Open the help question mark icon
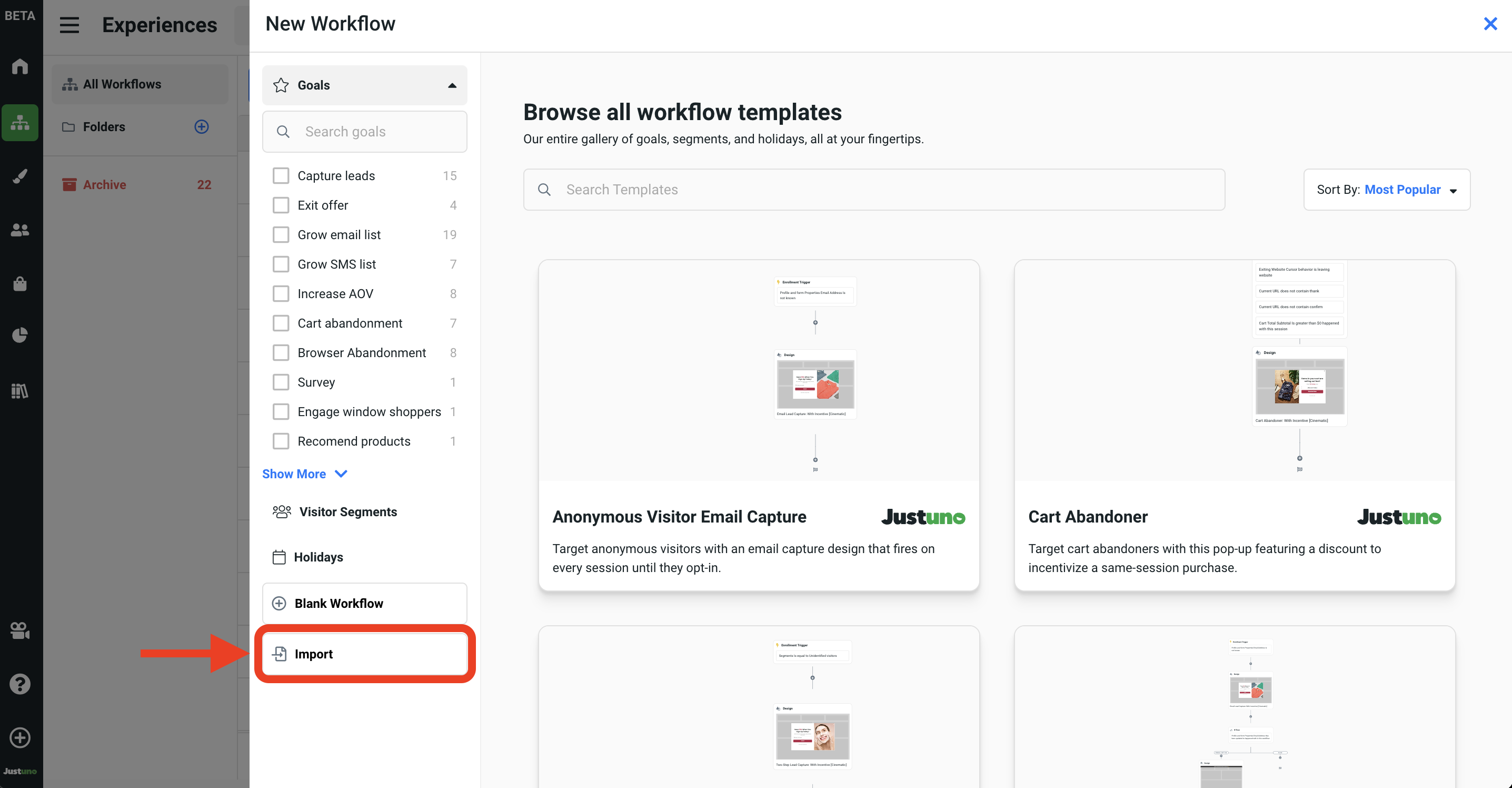 [x=20, y=684]
